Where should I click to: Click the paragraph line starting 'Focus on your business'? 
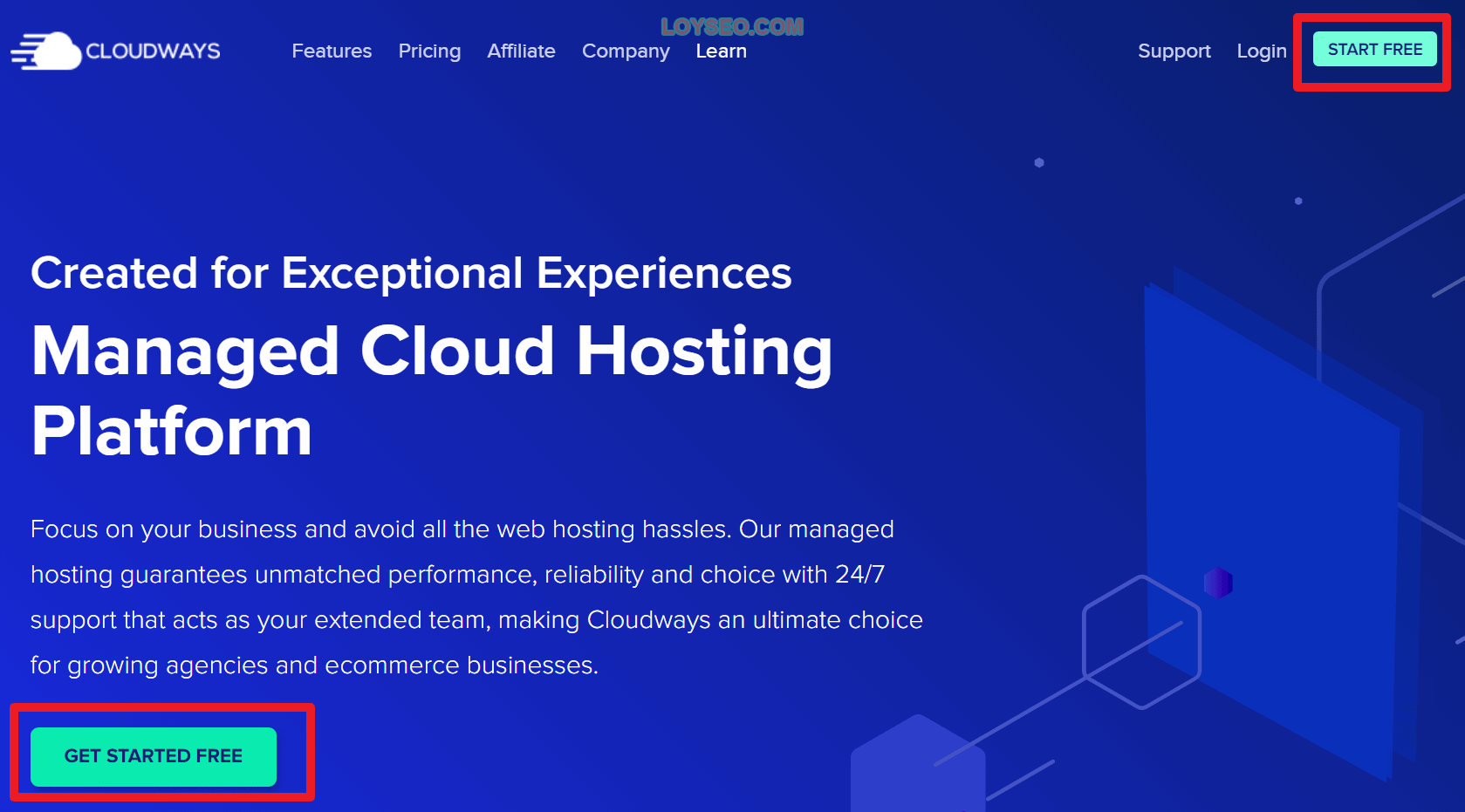462,529
